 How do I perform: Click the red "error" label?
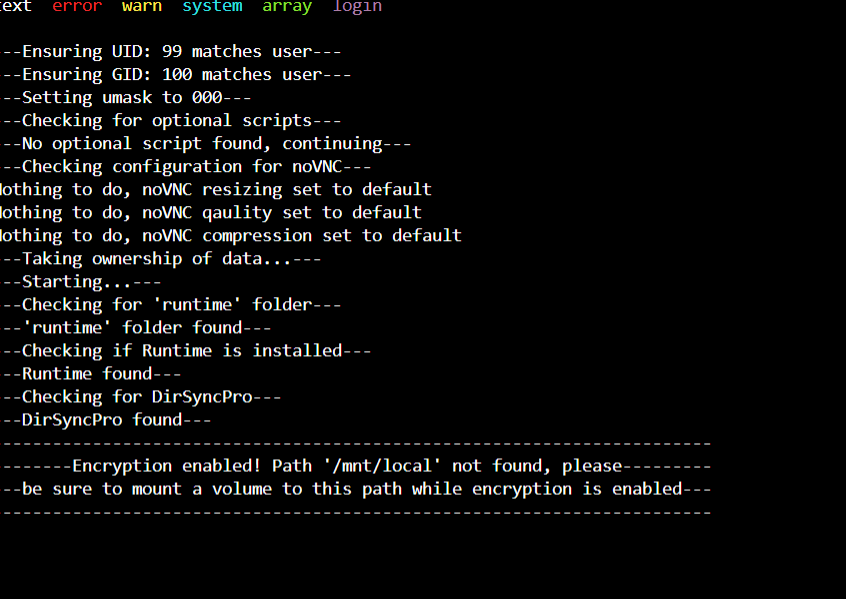[77, 6]
